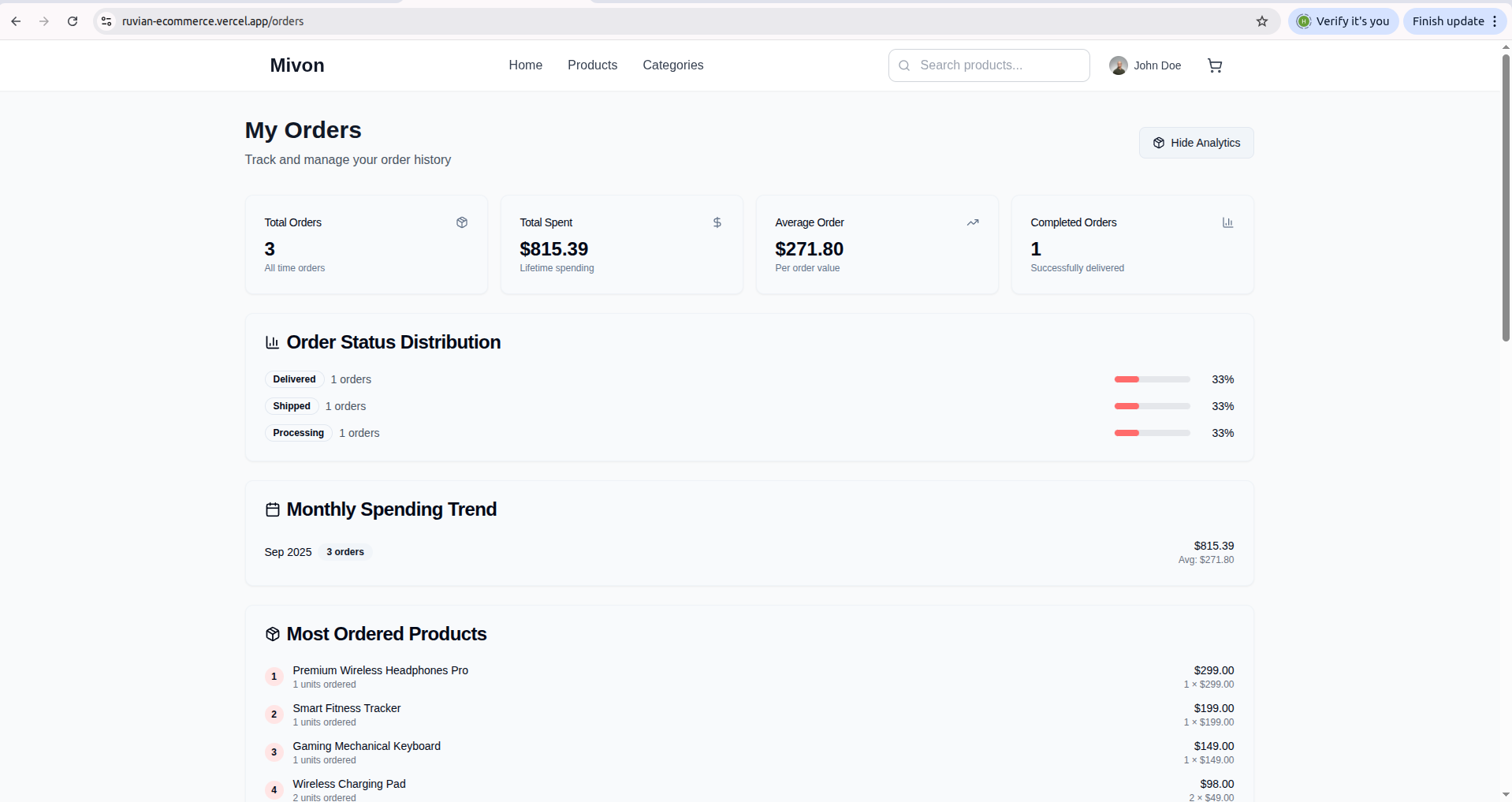
Task: Click the Total Spent $815.39 value
Action: tap(554, 249)
